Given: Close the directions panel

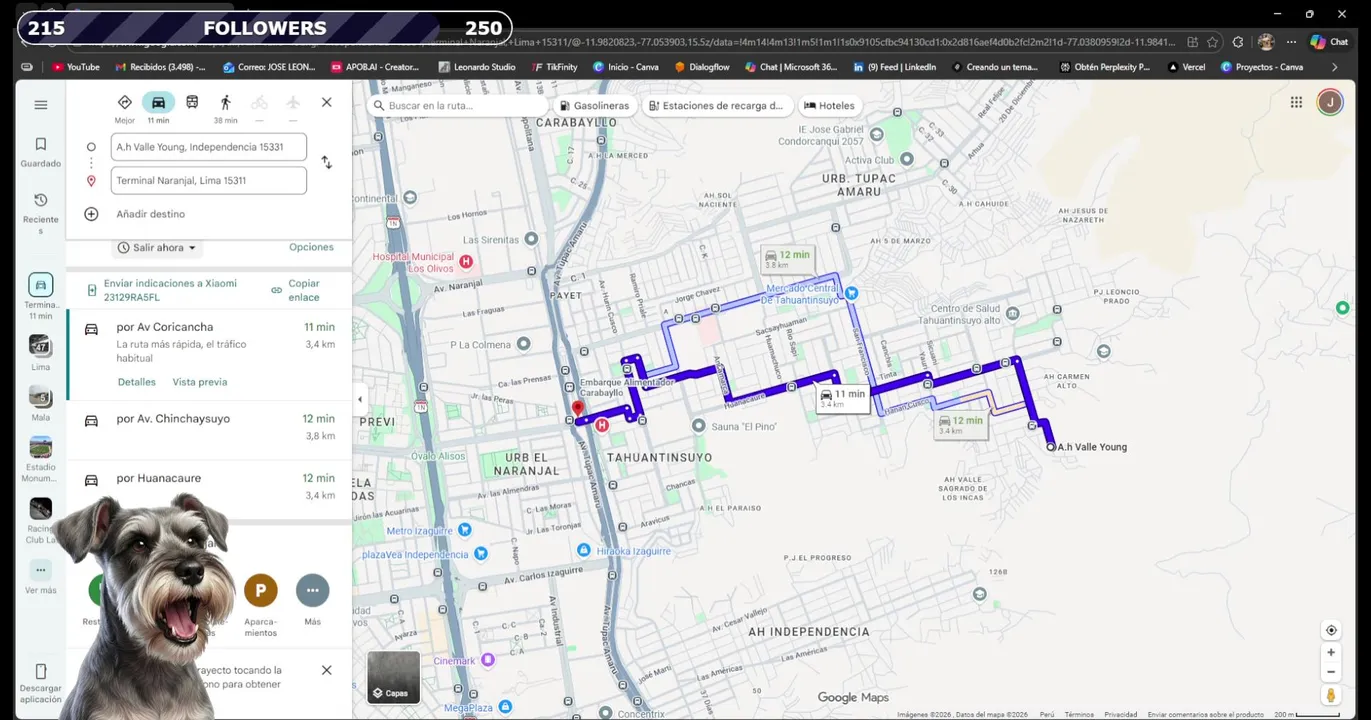Looking at the screenshot, I should point(326,102).
